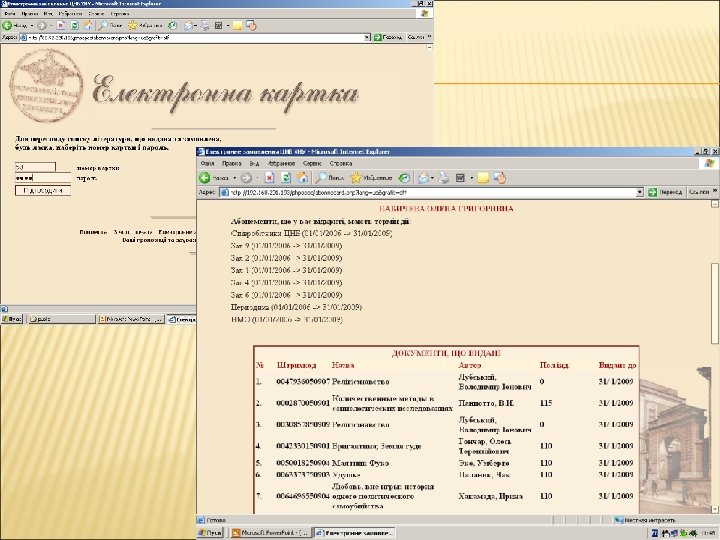This screenshot has width=720, height=540.
Task: Open Избранное menu in front IE window
Action: coord(281,163)
